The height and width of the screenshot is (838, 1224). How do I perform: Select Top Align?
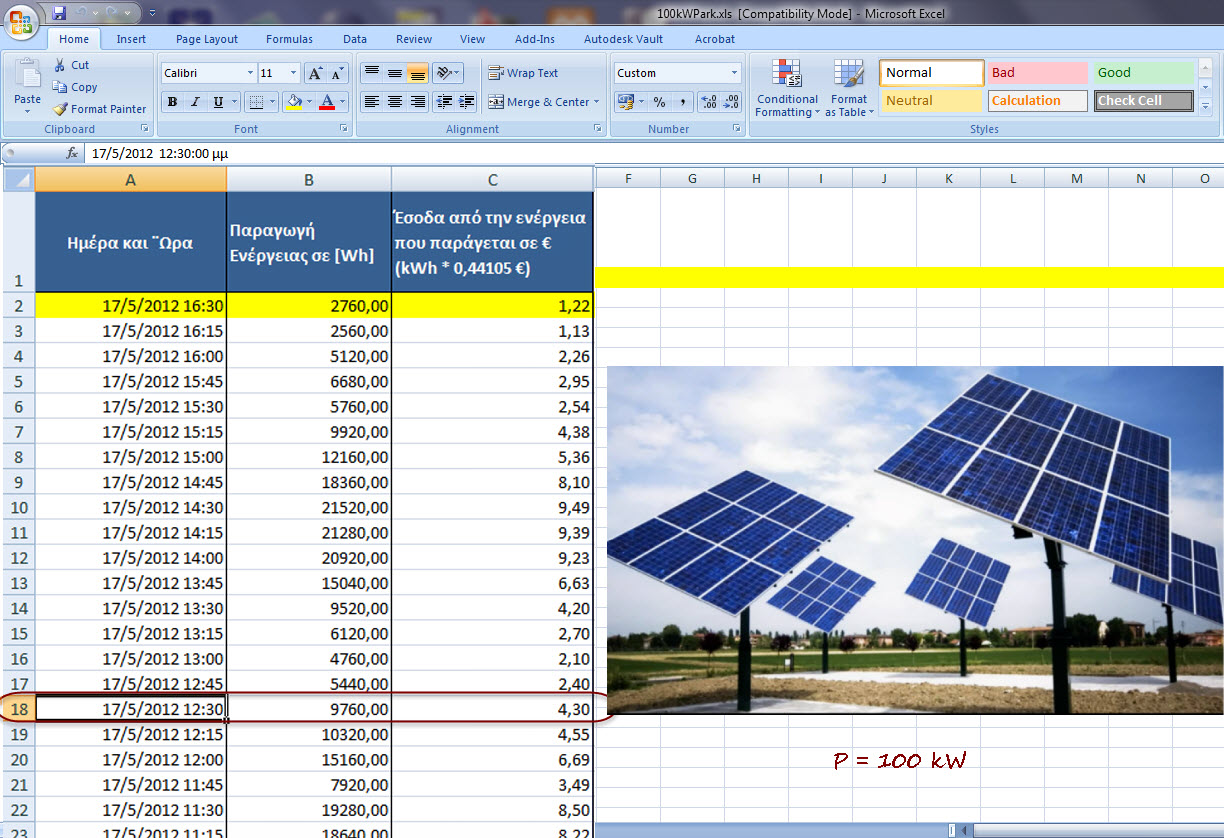371,73
